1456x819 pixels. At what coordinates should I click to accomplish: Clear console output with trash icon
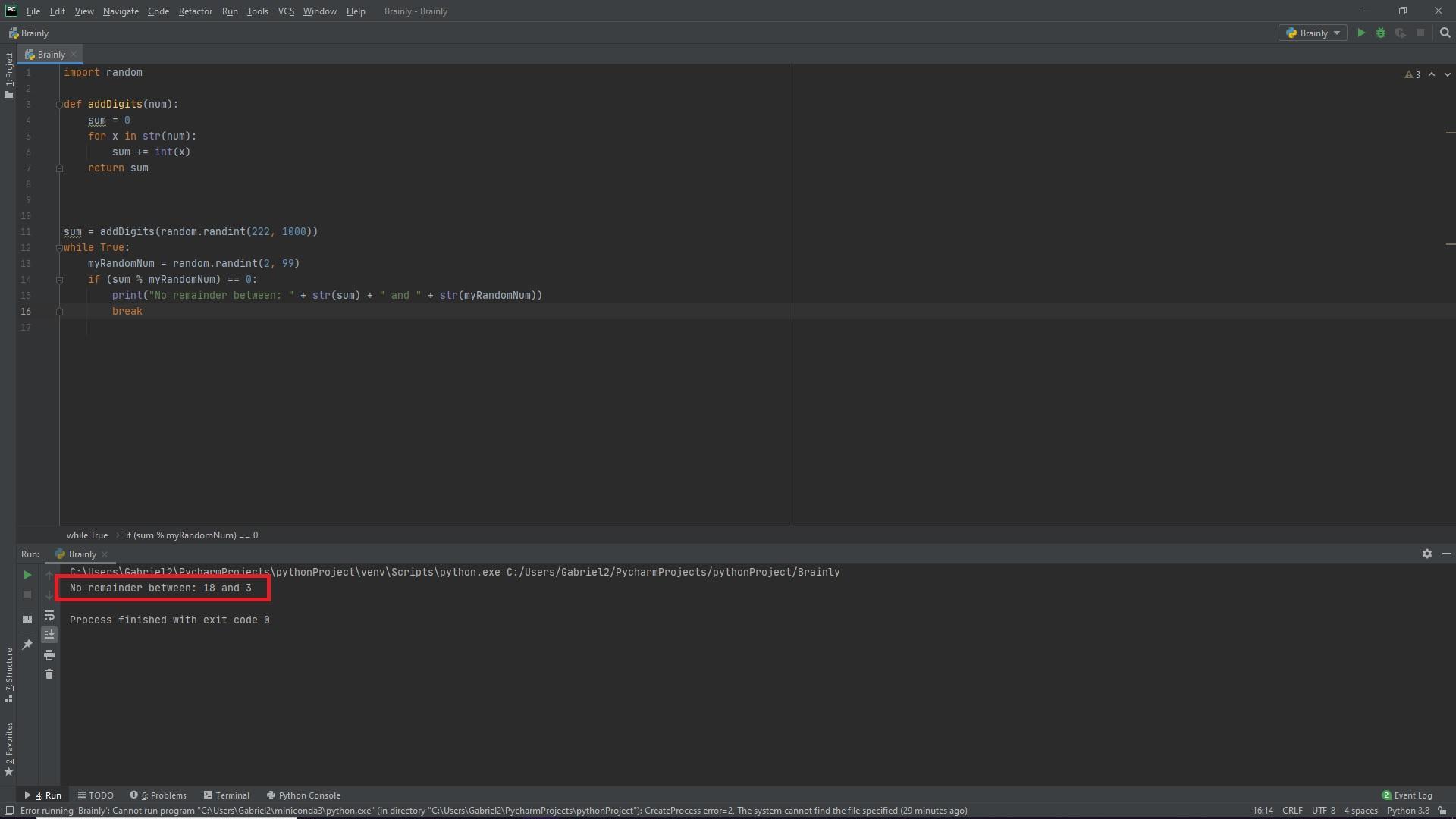tap(49, 674)
